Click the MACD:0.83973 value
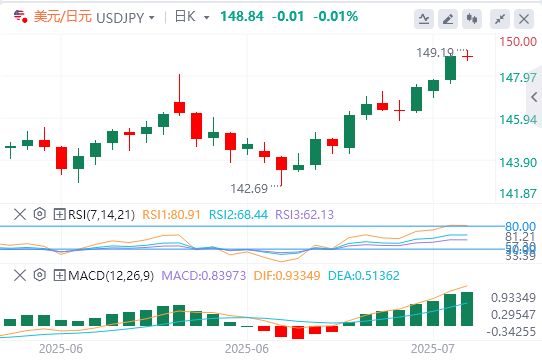 click(204, 276)
